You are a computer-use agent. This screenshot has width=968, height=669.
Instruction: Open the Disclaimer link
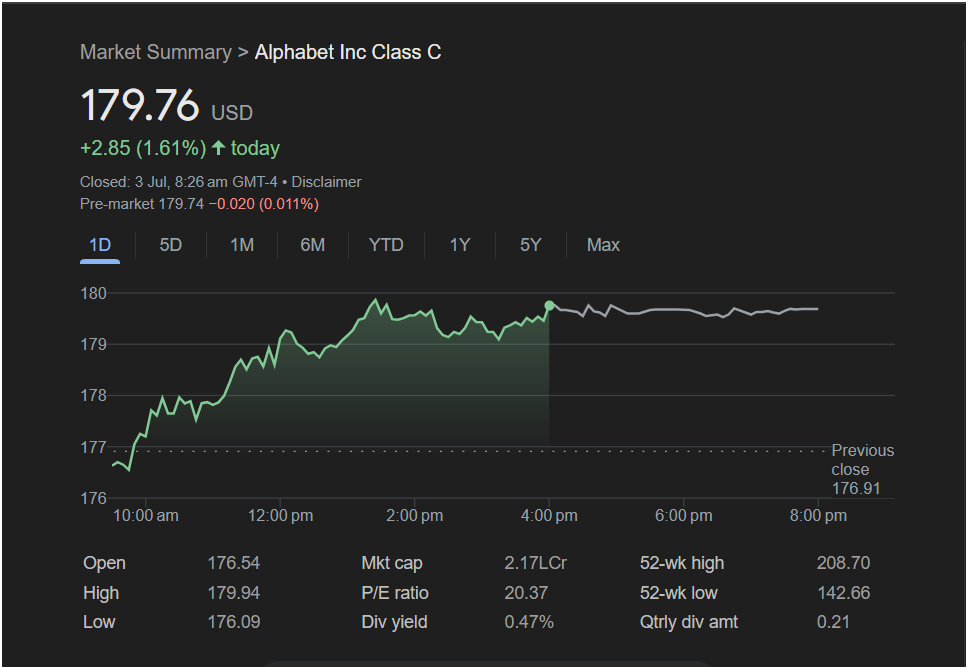coord(326,182)
